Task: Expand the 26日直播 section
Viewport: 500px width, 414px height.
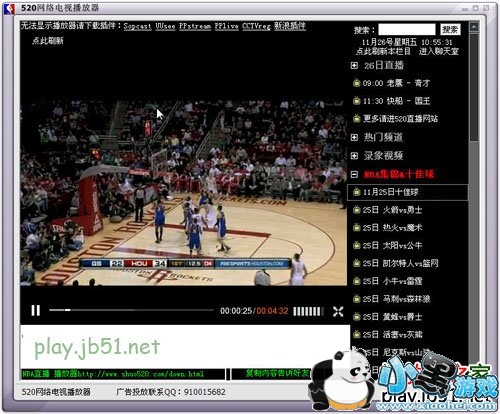Action: tap(354, 65)
